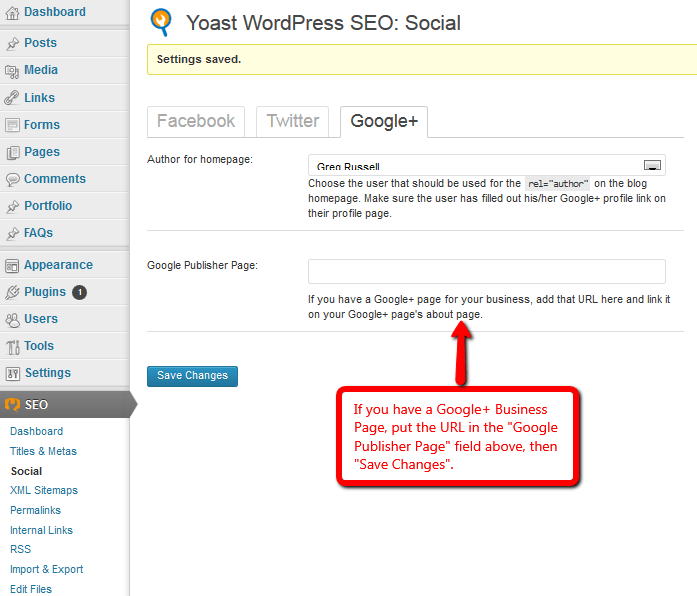Click the 'Settings saved.' notice text
The height and width of the screenshot is (596, 697).
[199, 59]
